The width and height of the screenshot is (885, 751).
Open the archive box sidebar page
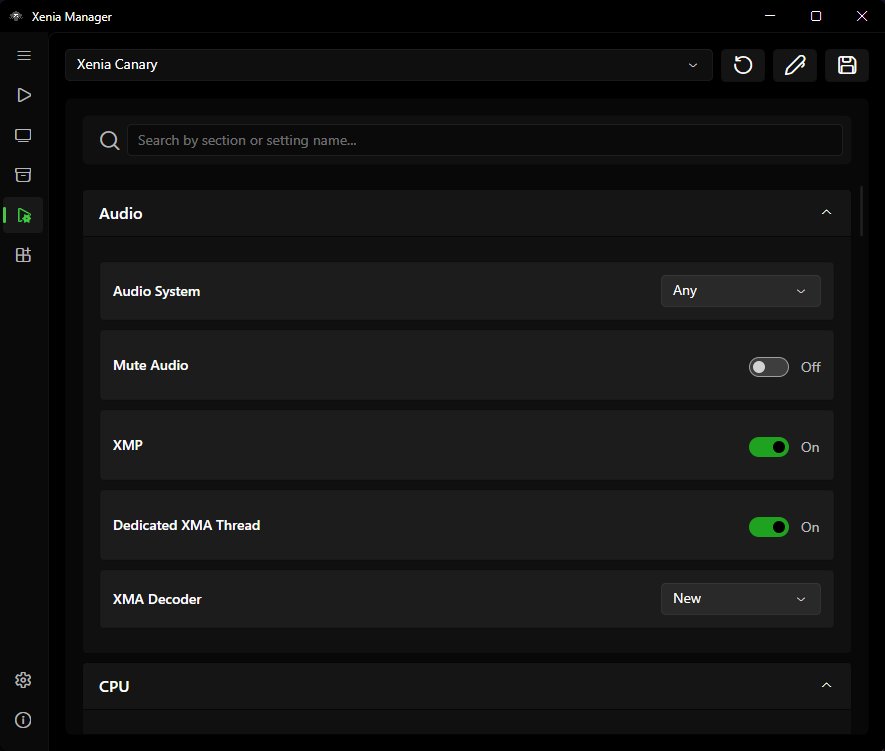pos(23,175)
